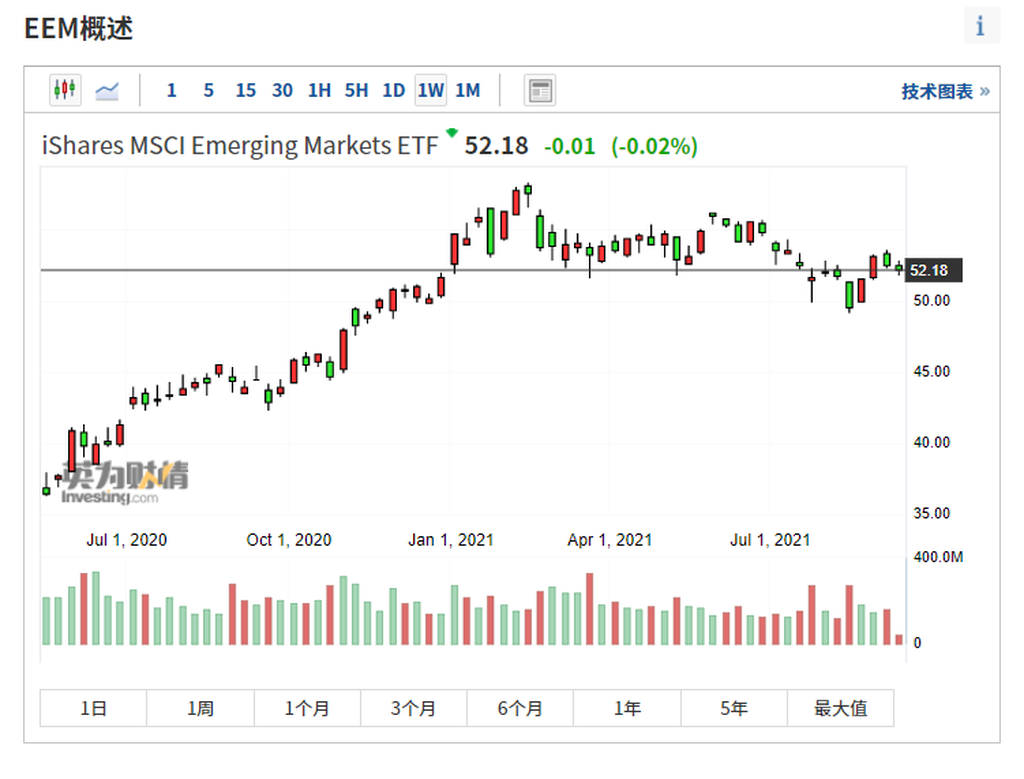Click the iShares MSCI Emerging Markets ETF title
Image resolution: width=1024 pixels, height=779 pixels.
point(240,146)
